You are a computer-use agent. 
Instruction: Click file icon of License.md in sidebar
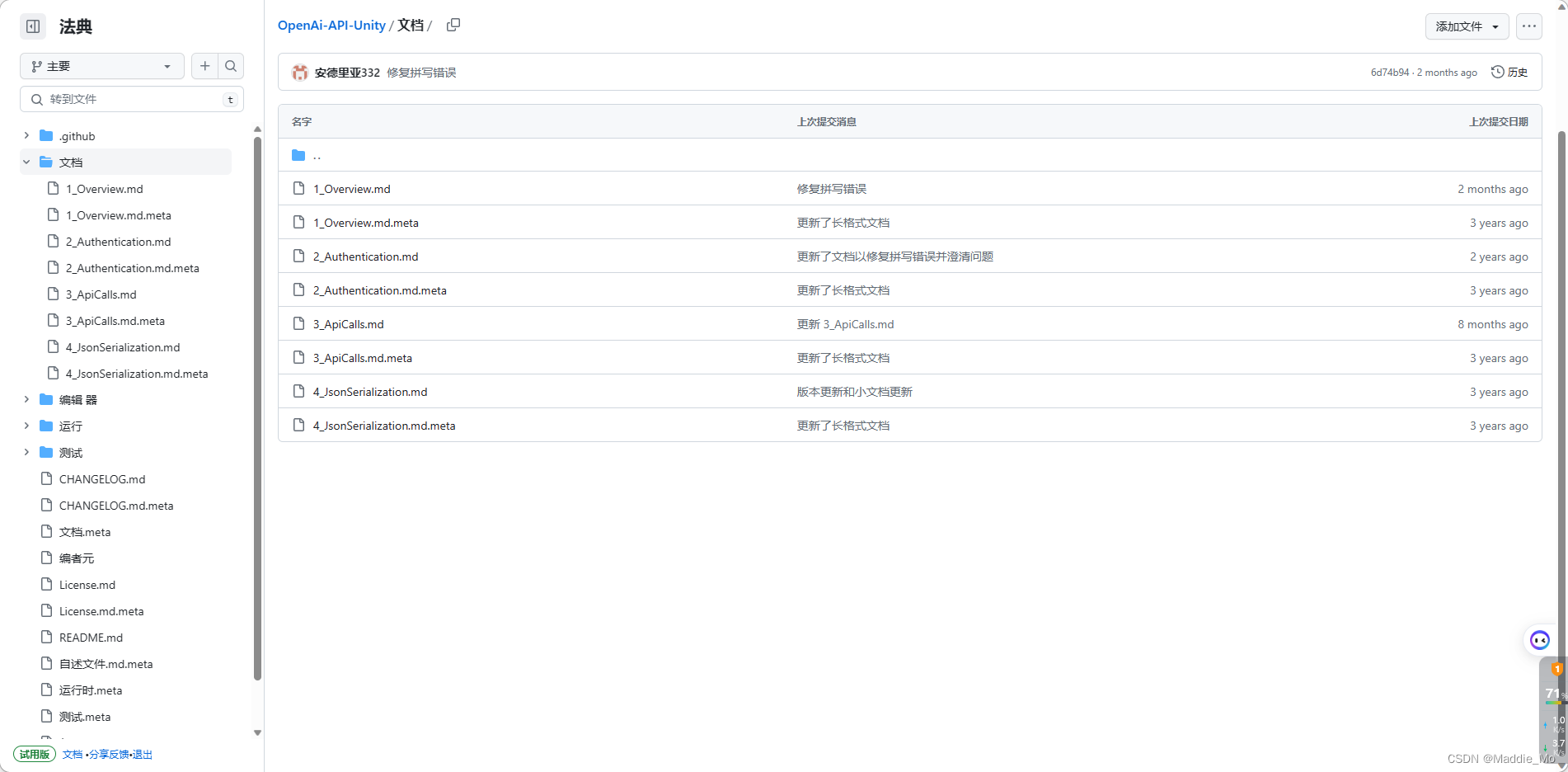tap(47, 584)
